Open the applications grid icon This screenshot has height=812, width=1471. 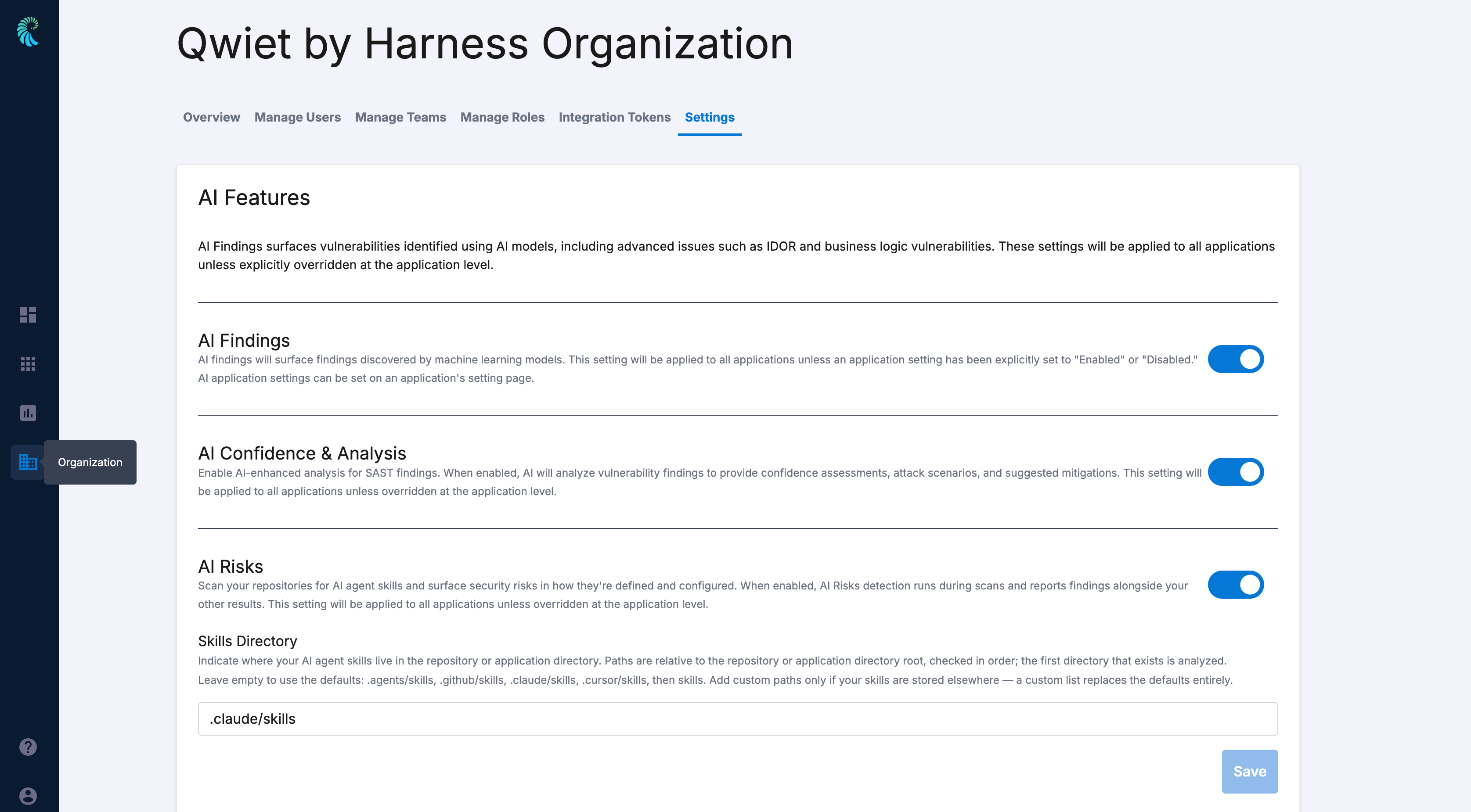tap(28, 363)
